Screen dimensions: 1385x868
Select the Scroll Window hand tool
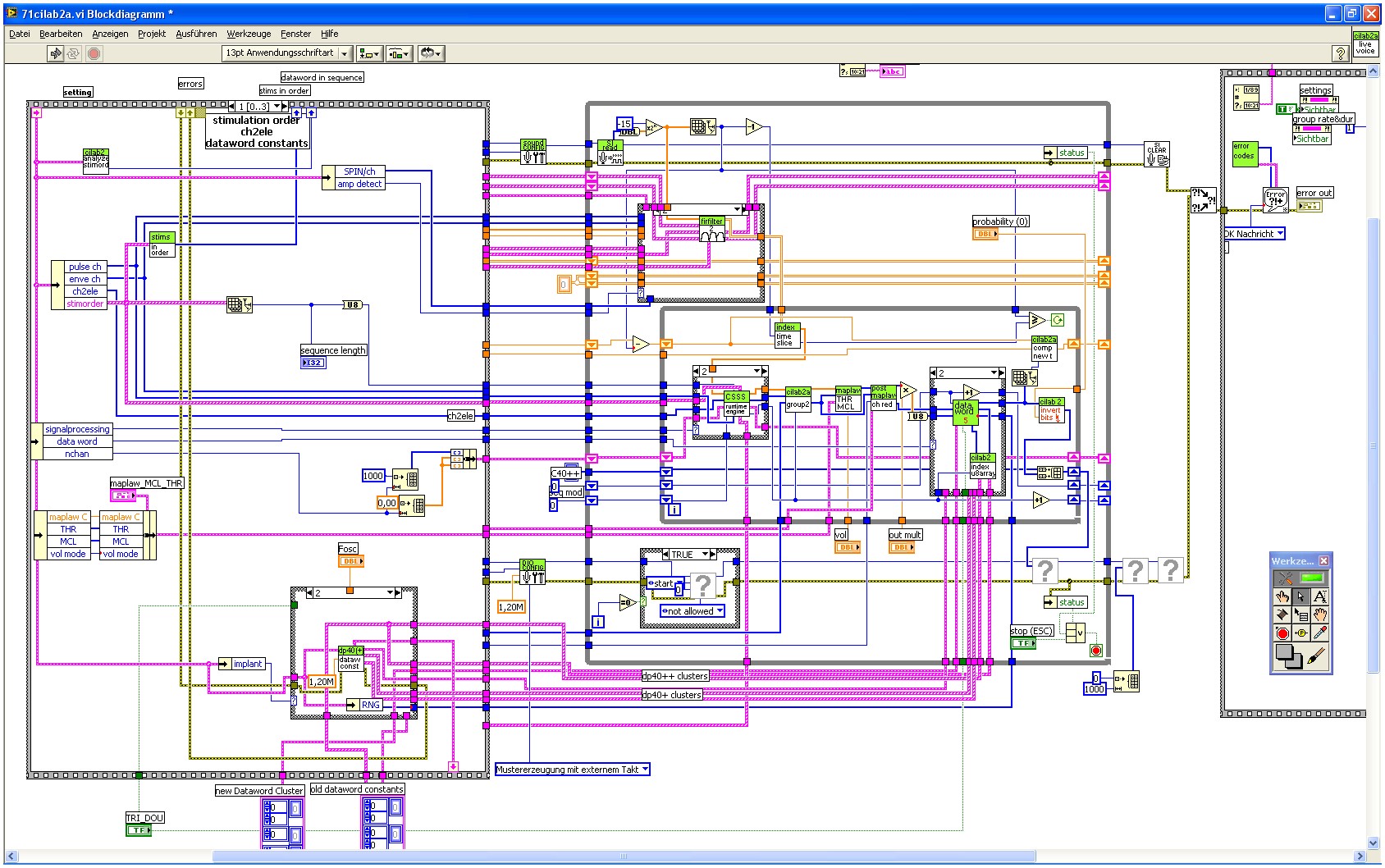coord(1319,614)
